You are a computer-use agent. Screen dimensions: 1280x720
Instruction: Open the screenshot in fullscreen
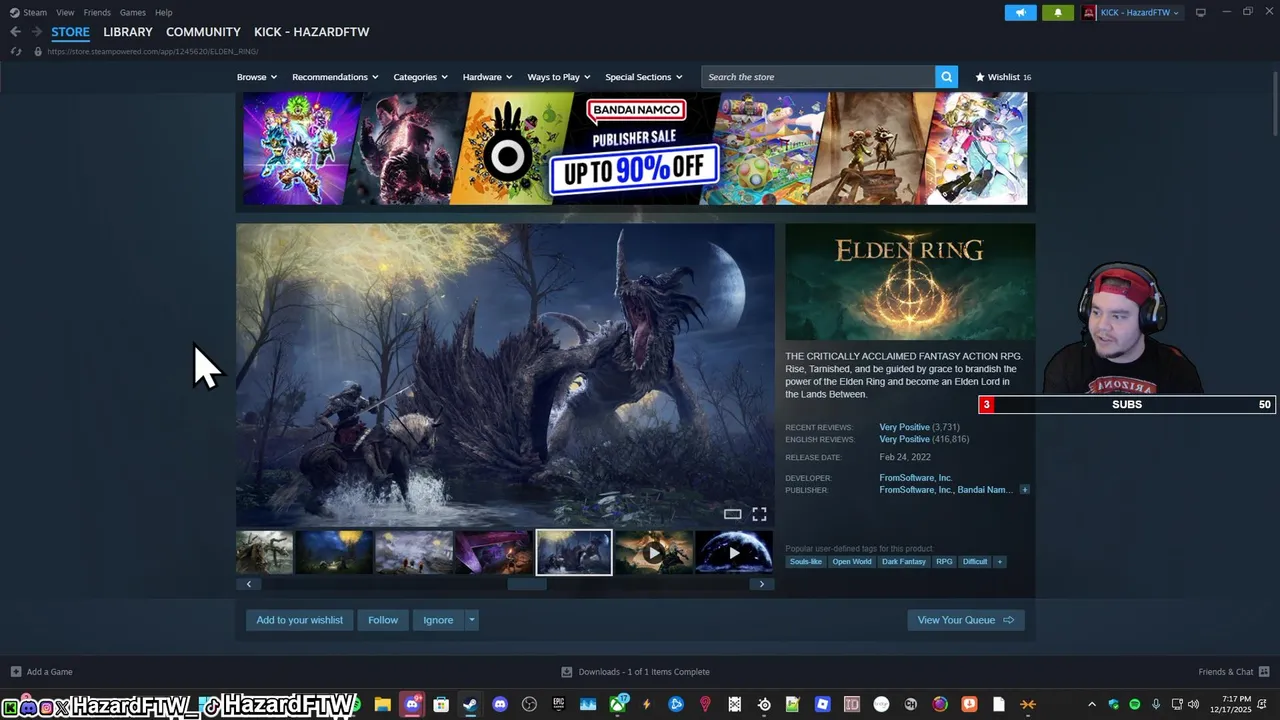point(759,514)
